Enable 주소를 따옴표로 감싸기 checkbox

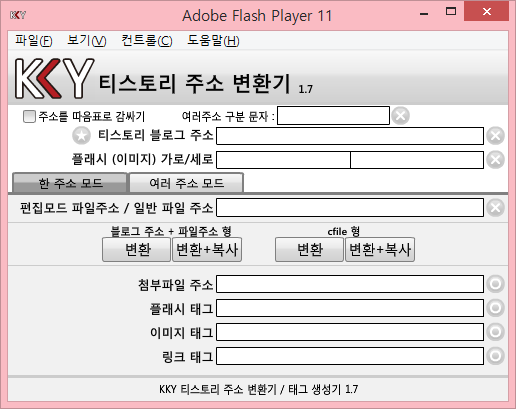tap(29, 116)
